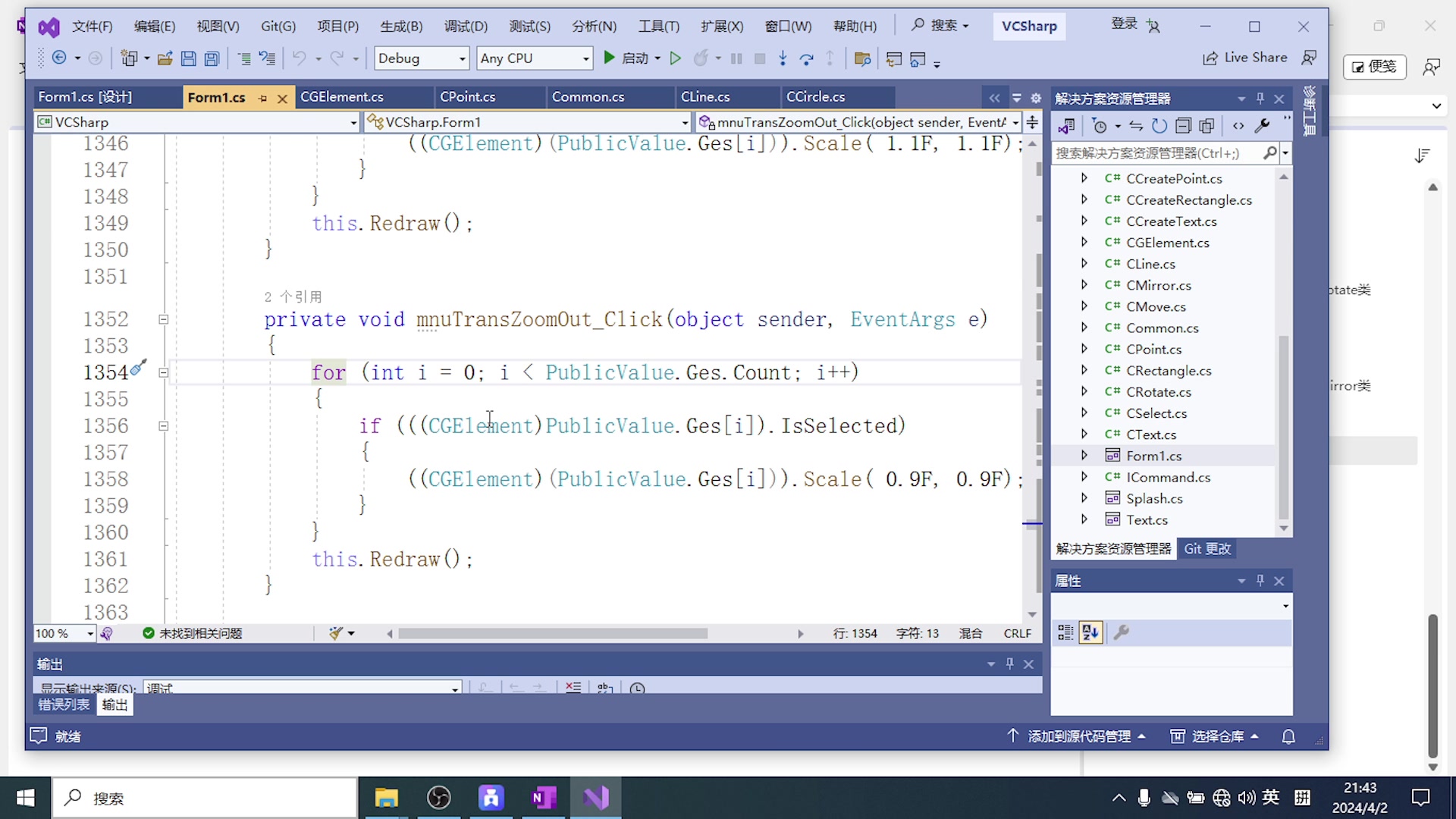Click the editor horizontal scrollbar thumb
Viewport: 1456px width, 819px height.
[x=553, y=633]
